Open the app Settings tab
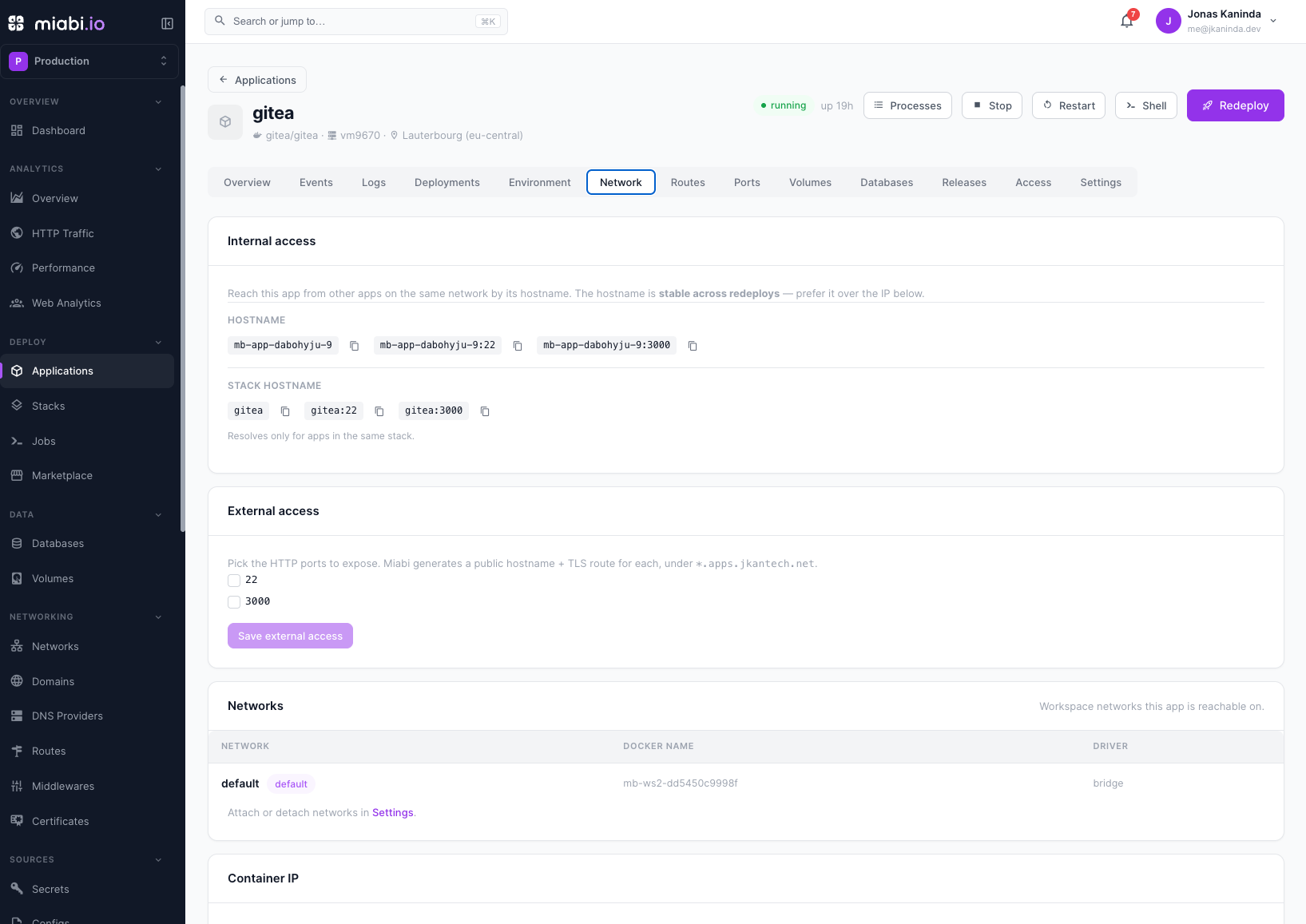 pos(1101,182)
